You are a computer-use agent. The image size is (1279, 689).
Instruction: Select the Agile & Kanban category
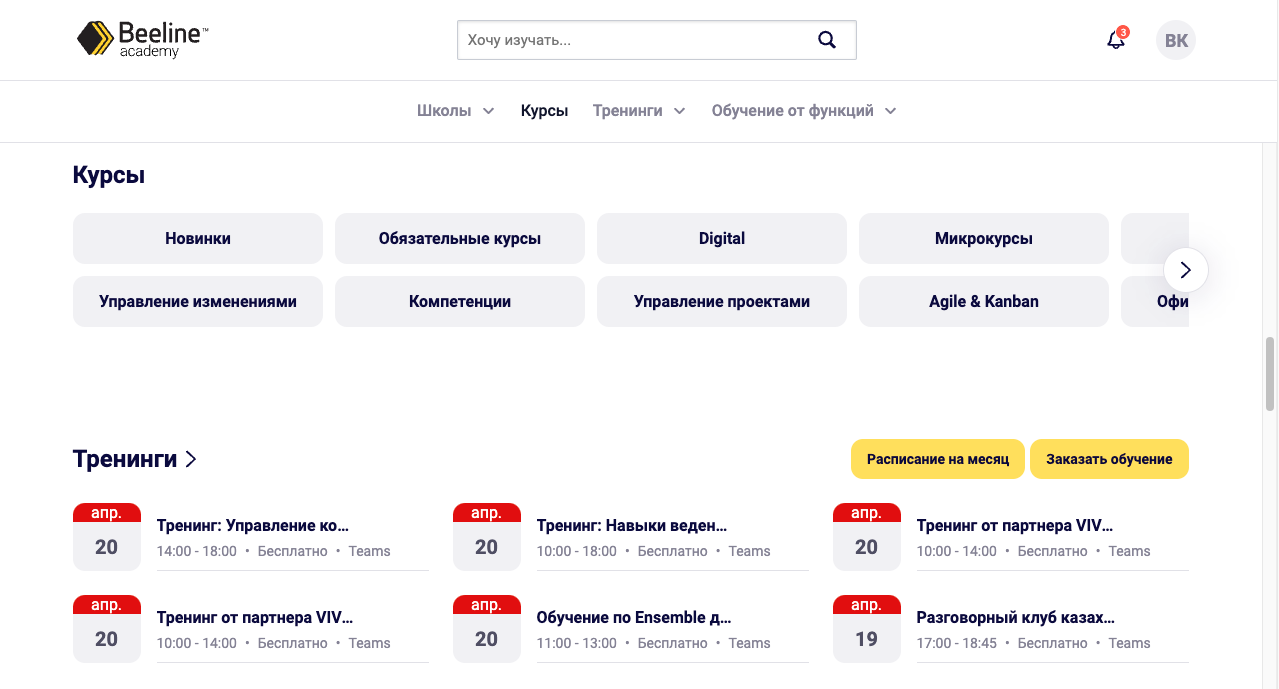(x=984, y=301)
